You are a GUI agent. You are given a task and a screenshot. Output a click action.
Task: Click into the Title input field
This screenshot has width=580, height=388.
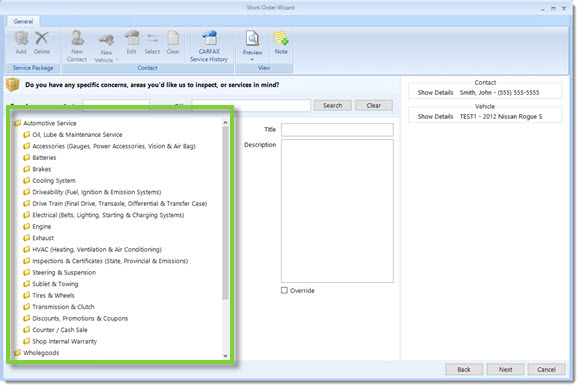click(x=337, y=130)
